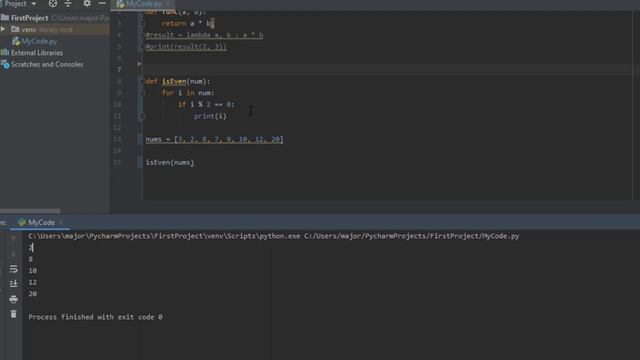Click output value 8 in console
Image resolution: width=640 pixels, height=360 pixels.
(31, 259)
